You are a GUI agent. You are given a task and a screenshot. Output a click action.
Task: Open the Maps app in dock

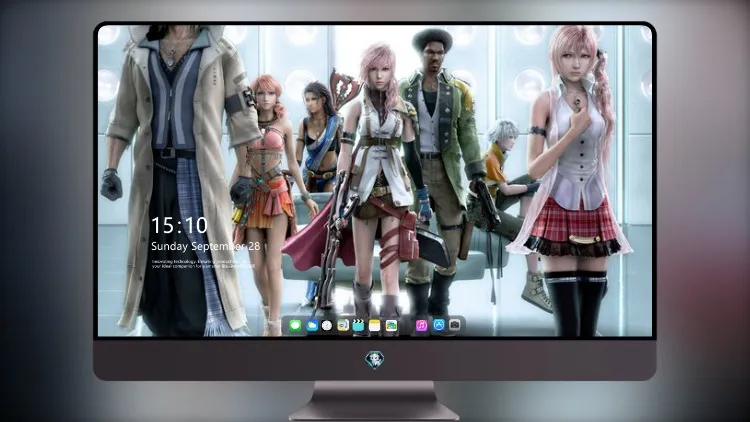(343, 326)
